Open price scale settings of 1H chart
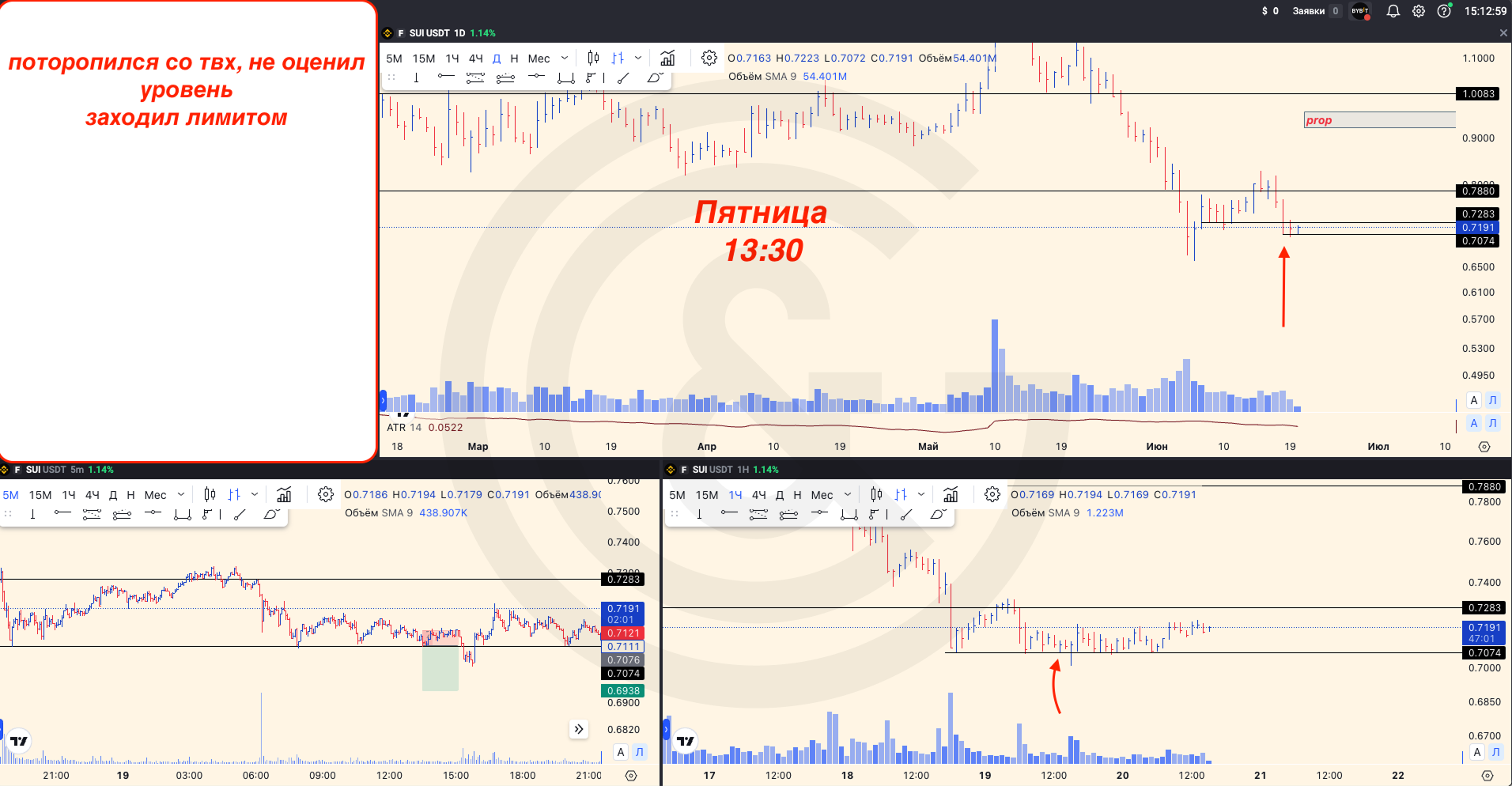 [x=1487, y=776]
